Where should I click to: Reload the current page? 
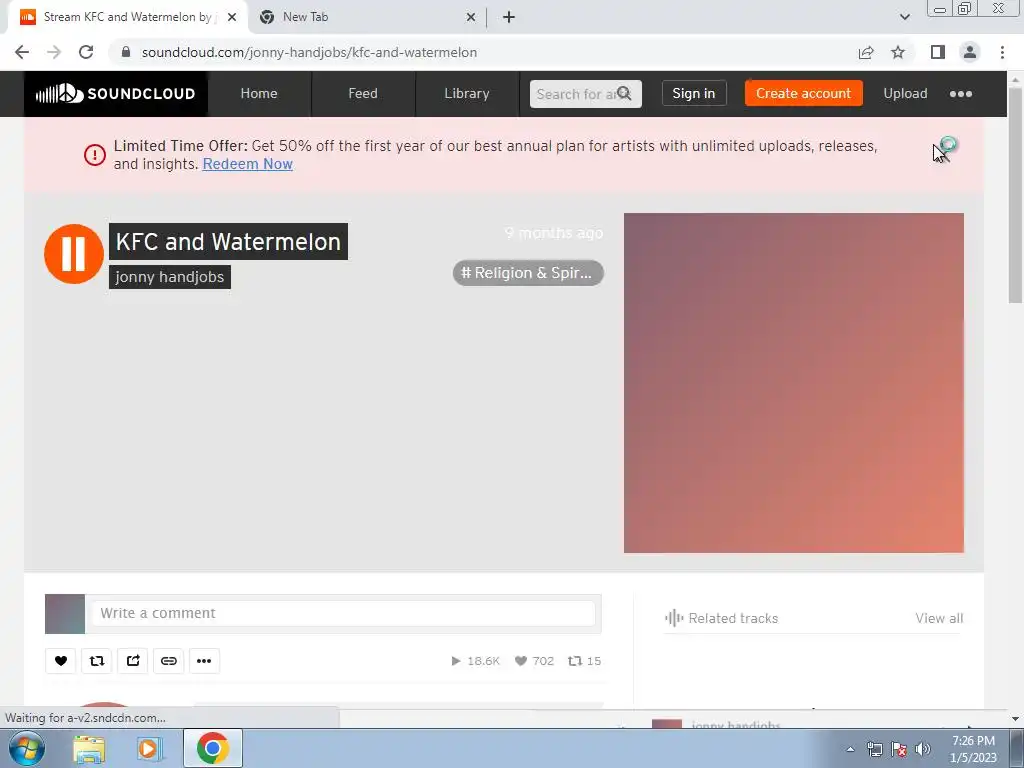(86, 52)
